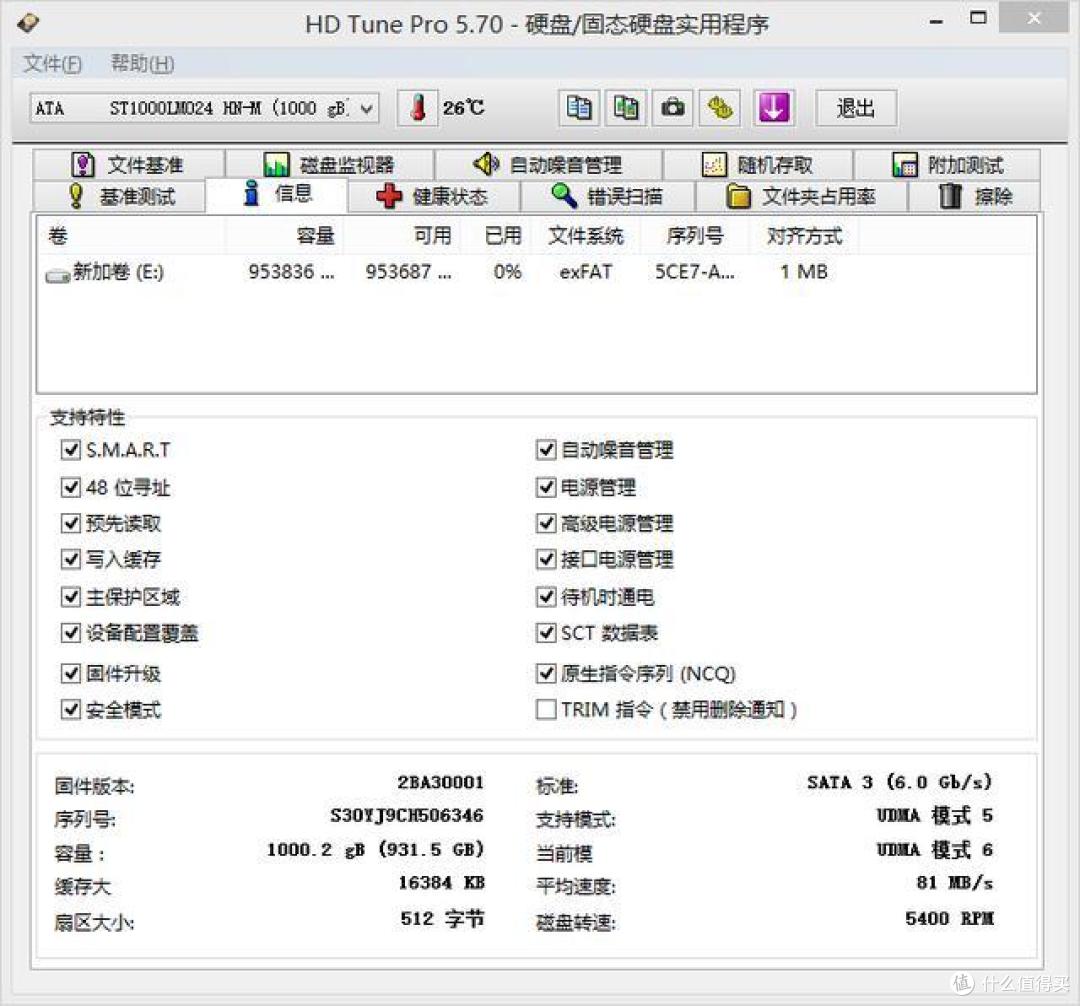Viewport: 1080px width, 1006px height.
Task: Select the 信息 tab
Action: pyautogui.click(x=276, y=194)
